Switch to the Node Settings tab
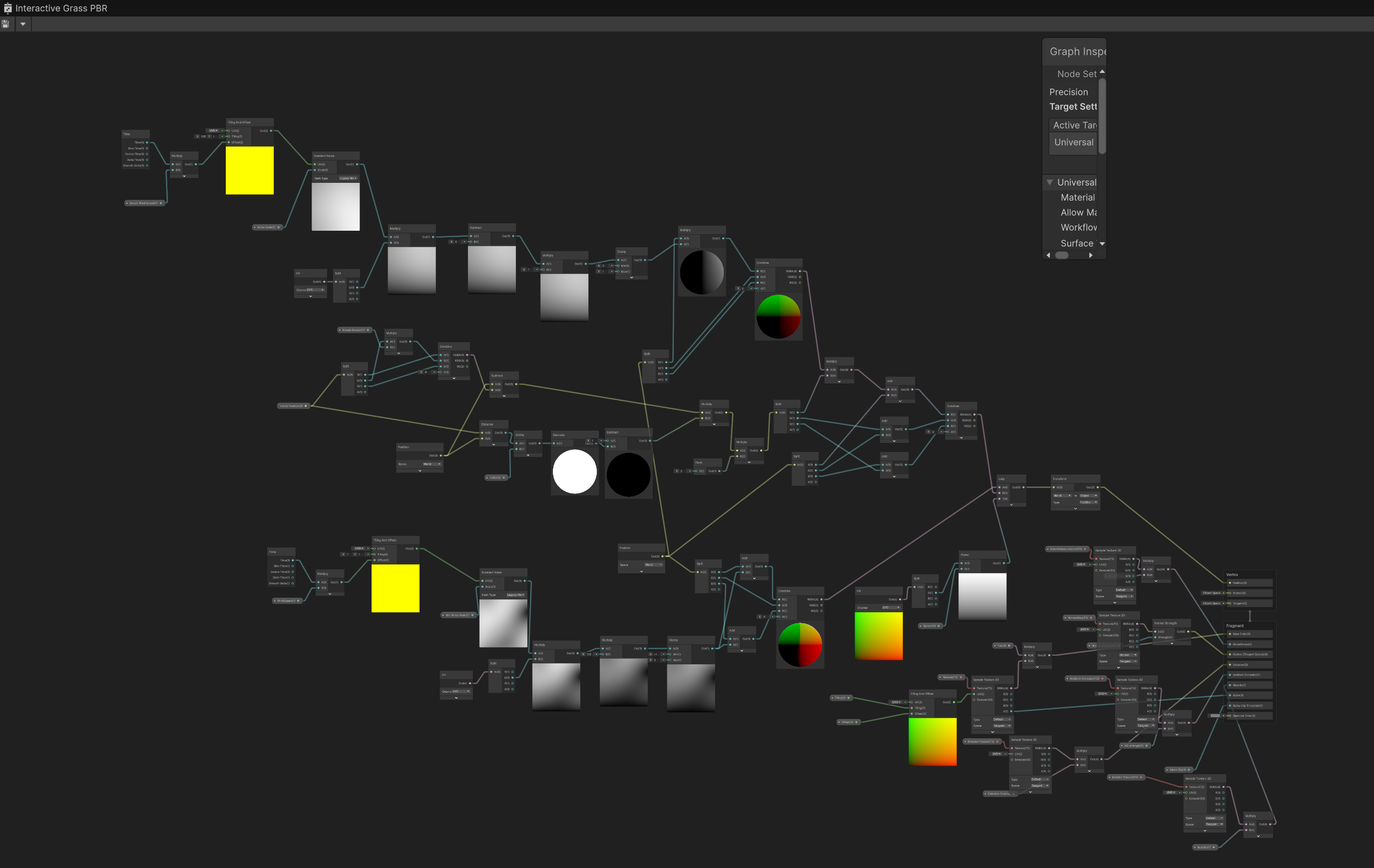Screen dimensions: 1374x868 (1076, 73)
